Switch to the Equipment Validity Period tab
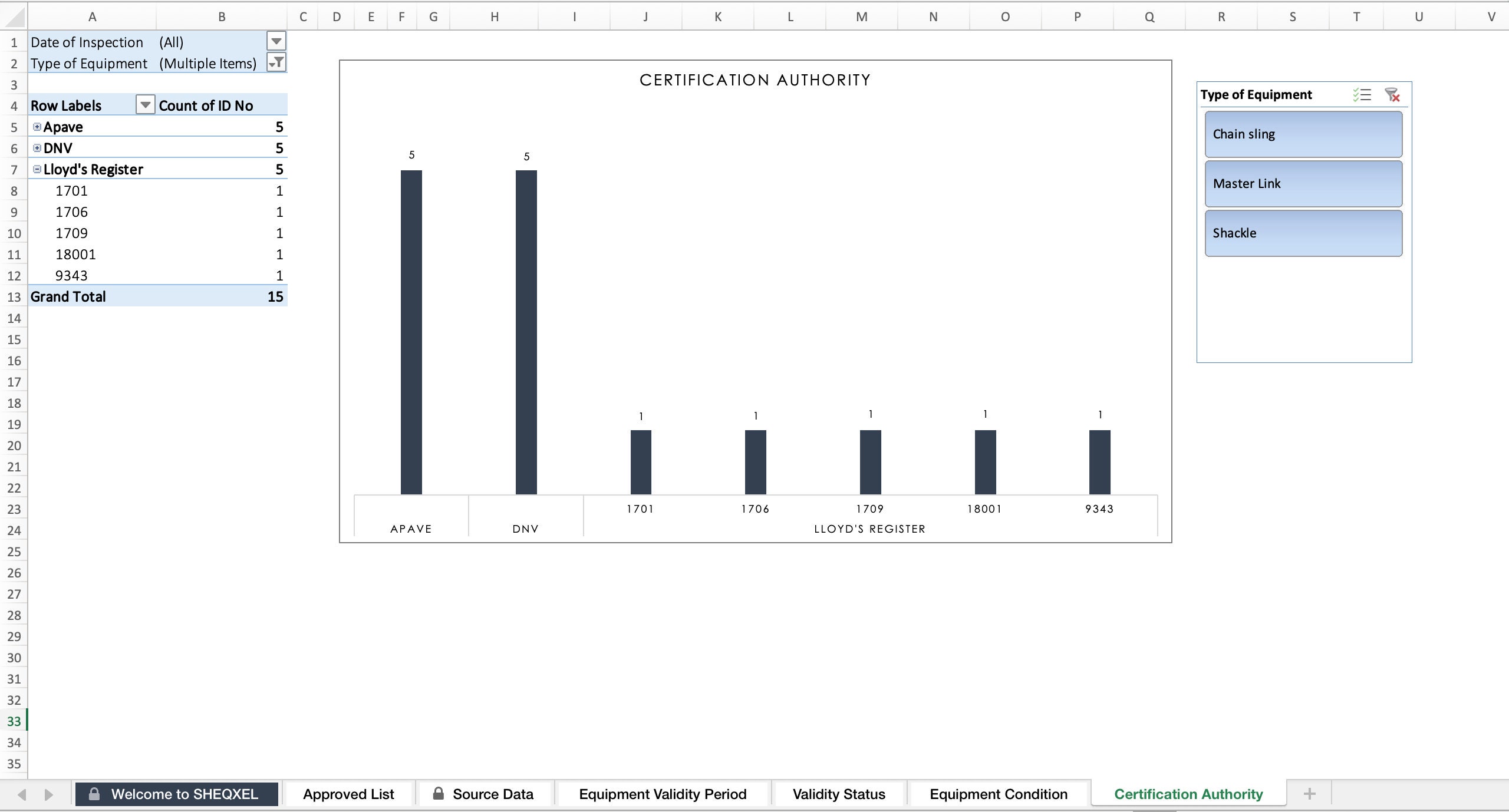1509x812 pixels. (661, 794)
